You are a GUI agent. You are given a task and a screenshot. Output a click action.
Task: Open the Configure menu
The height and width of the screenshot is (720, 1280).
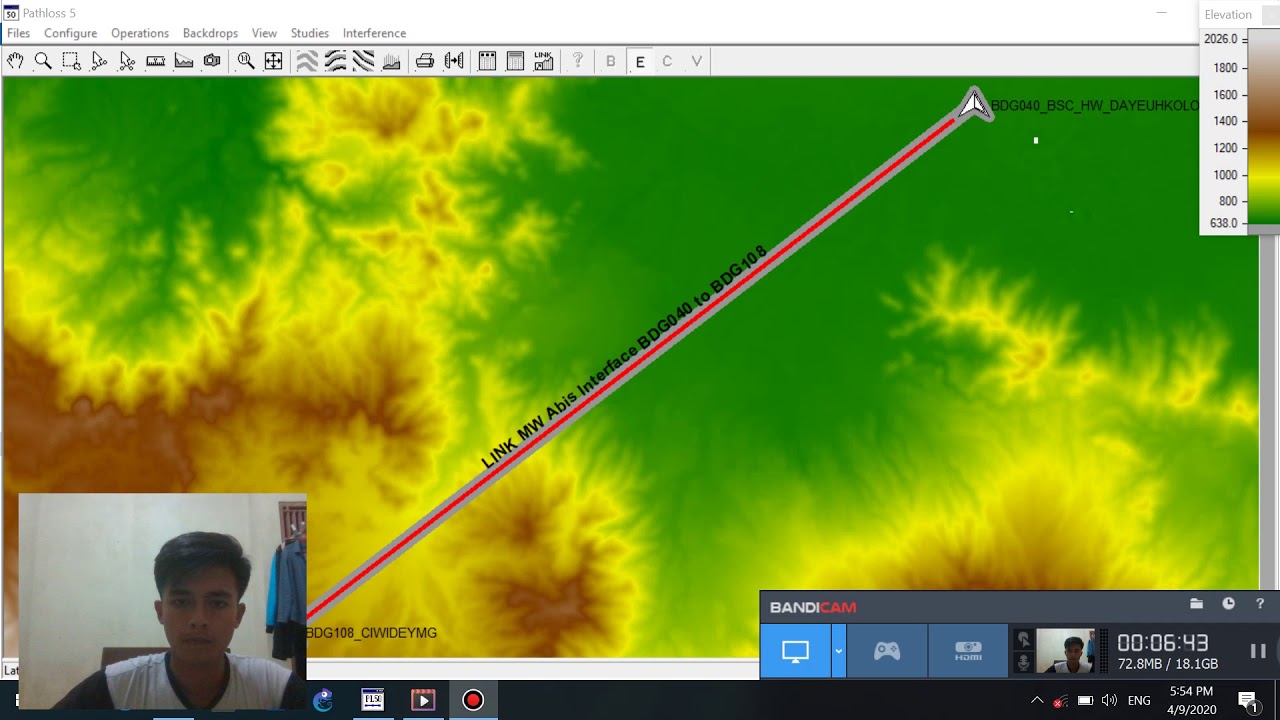tap(70, 33)
